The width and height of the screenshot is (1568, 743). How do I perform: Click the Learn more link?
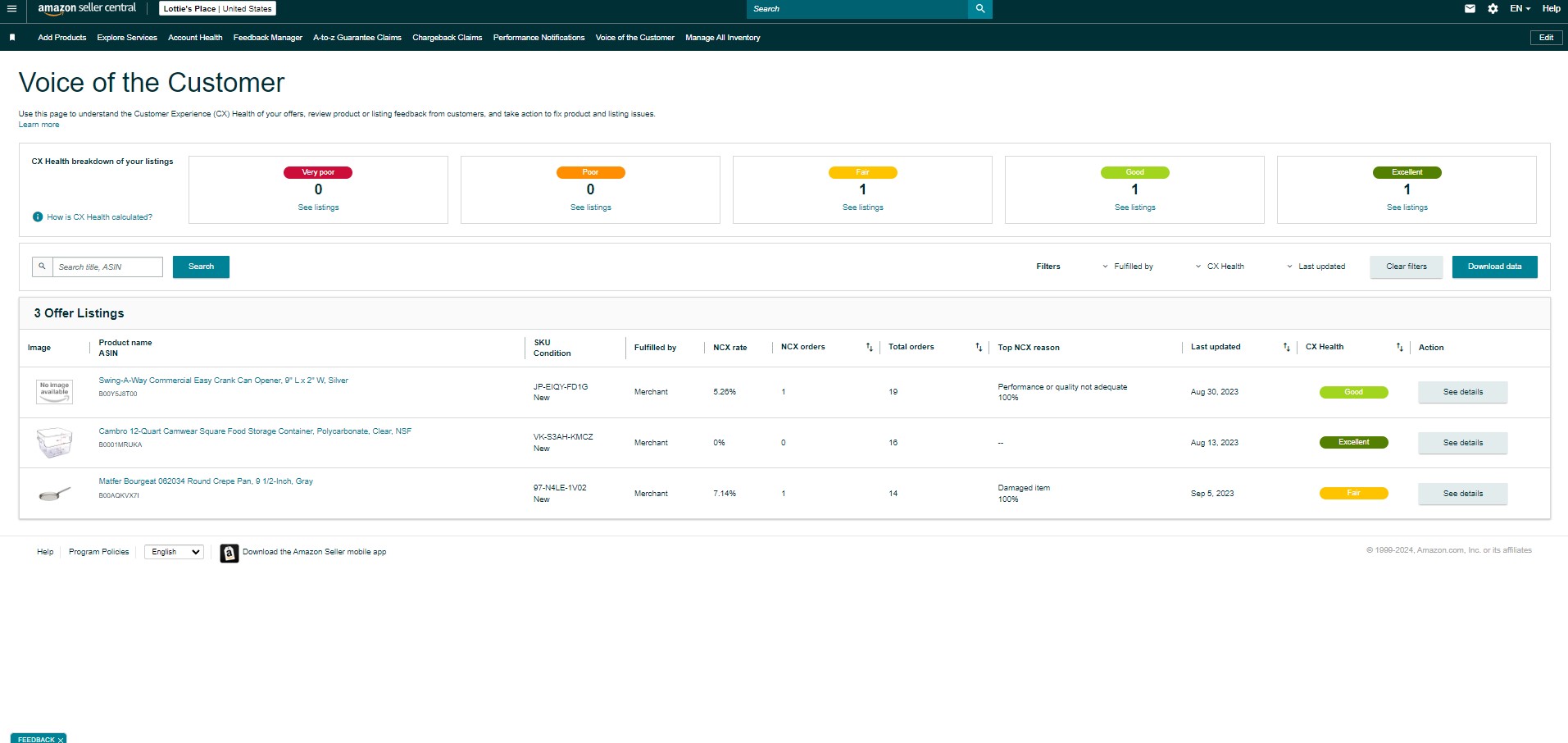click(x=39, y=125)
